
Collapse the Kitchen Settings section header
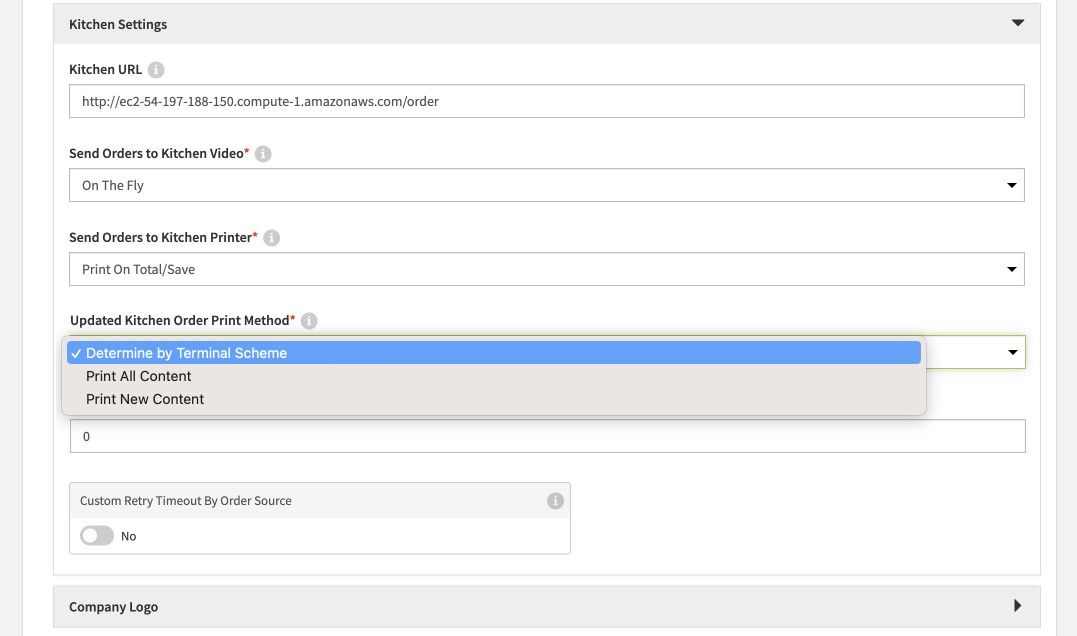(117, 23)
